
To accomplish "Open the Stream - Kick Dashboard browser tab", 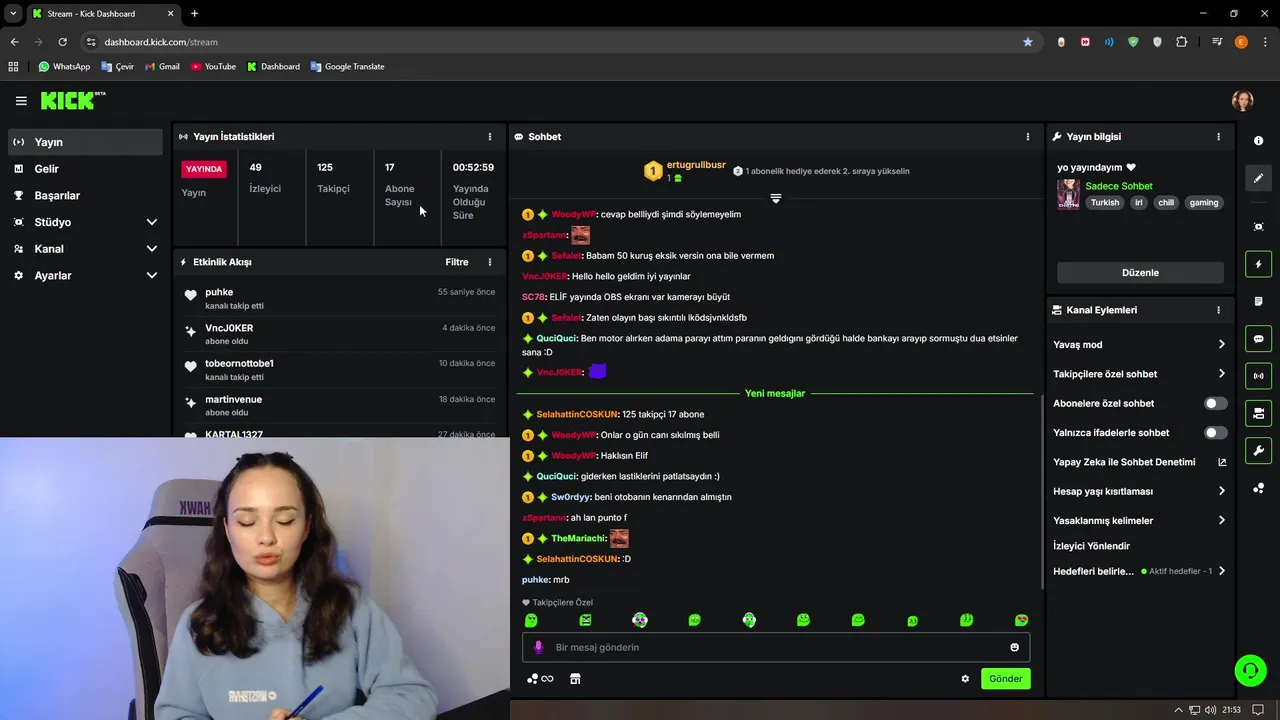I will coord(102,14).
